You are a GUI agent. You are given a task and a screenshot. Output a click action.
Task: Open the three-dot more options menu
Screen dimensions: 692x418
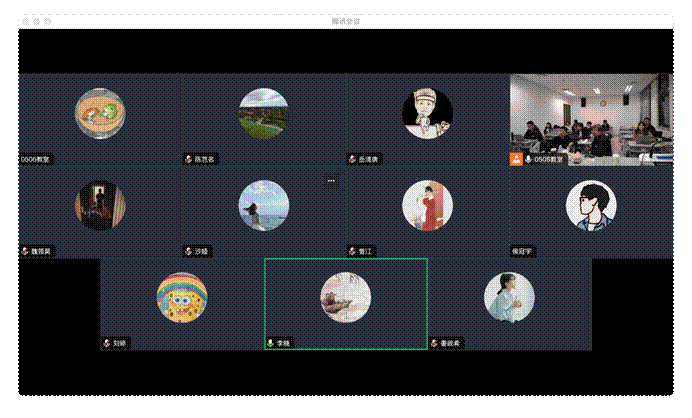(331, 181)
